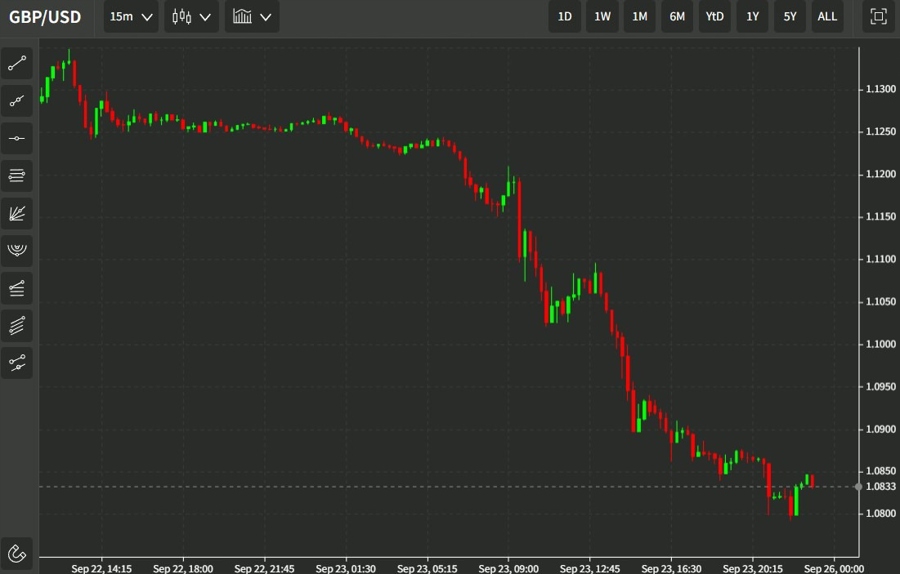Screen dimensions: 900x574
Task: Click the Sep 22, 18:00 time label
Action: (x=183, y=568)
